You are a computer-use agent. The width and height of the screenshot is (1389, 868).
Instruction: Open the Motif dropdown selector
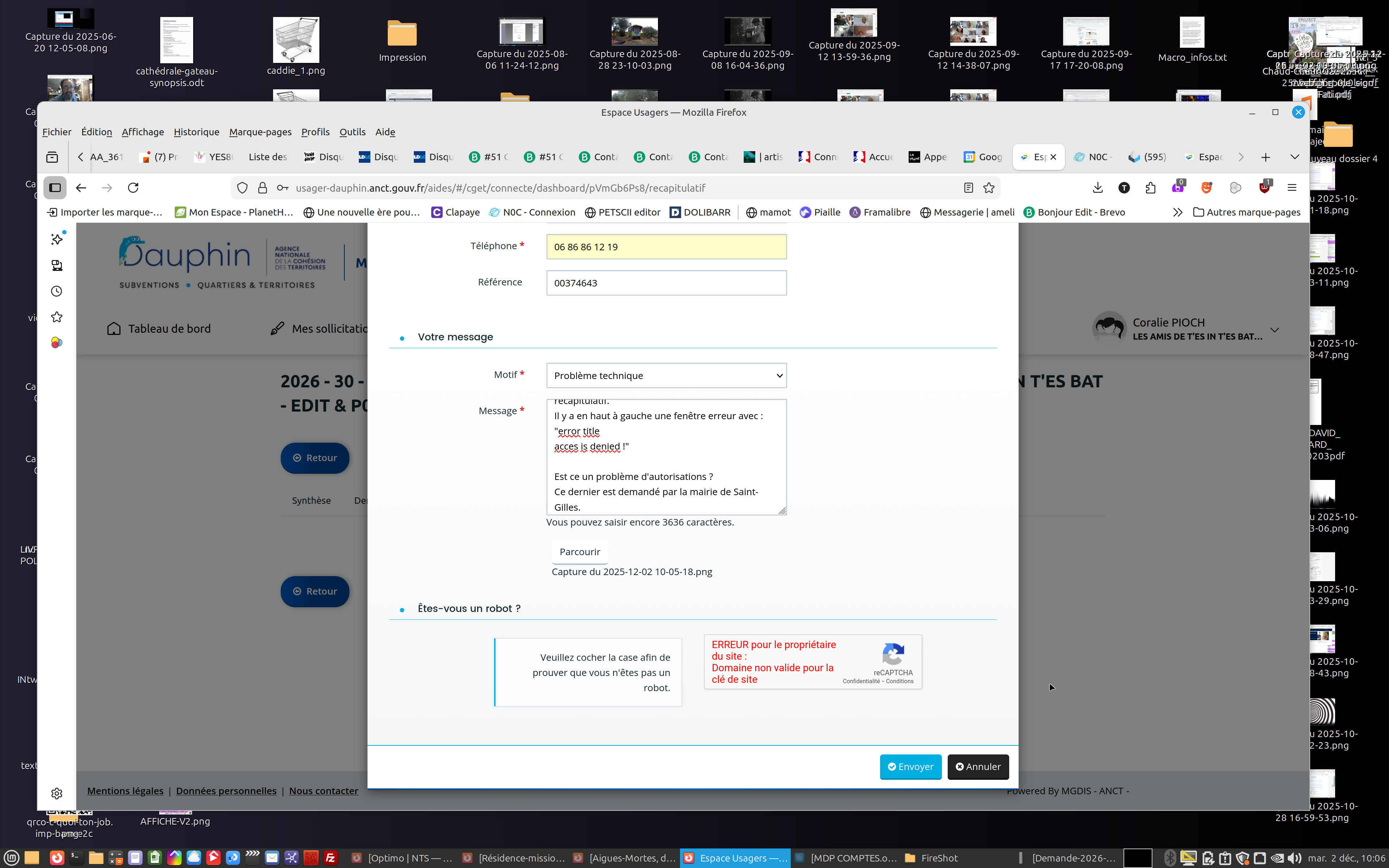click(666, 375)
